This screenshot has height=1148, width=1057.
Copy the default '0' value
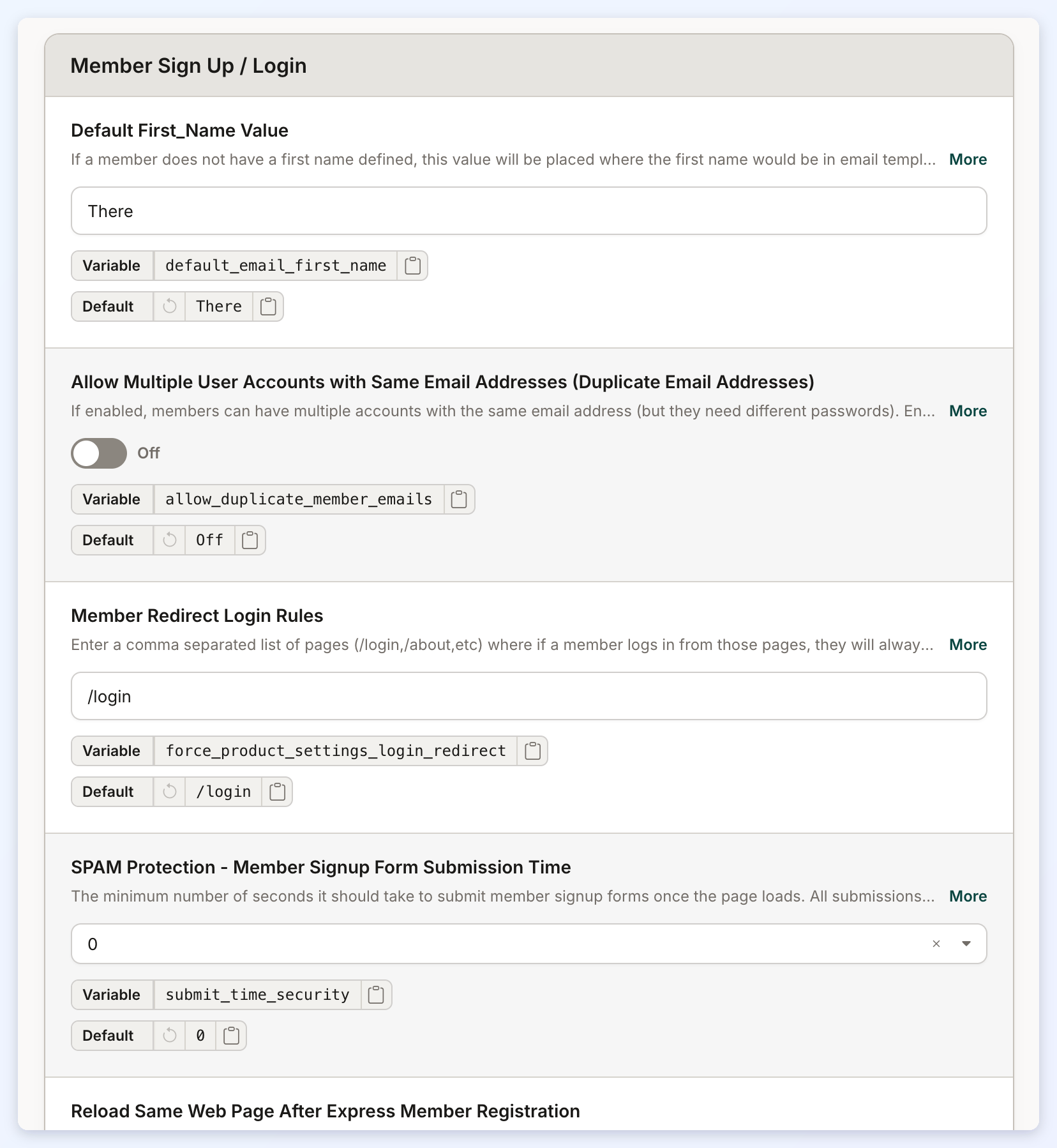click(x=231, y=1036)
